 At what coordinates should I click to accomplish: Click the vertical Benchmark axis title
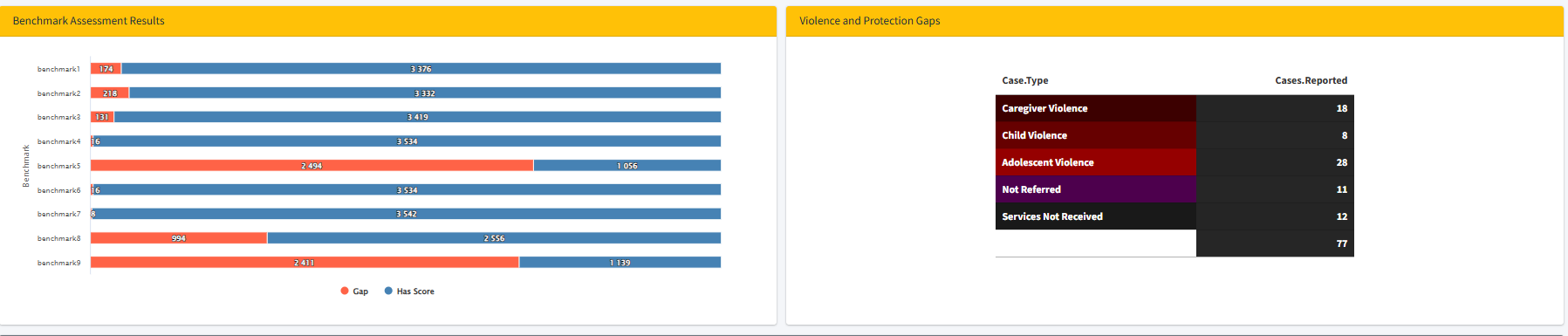coord(26,166)
